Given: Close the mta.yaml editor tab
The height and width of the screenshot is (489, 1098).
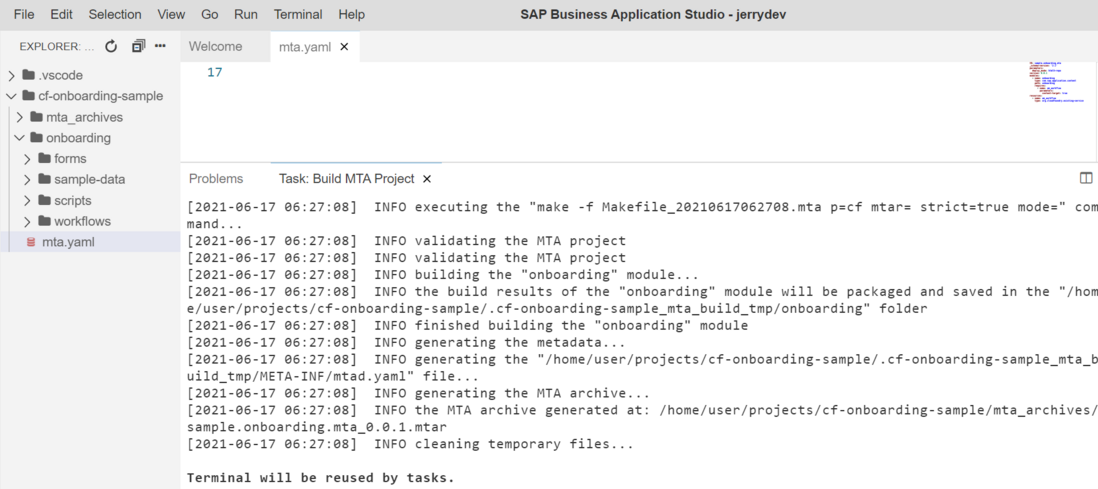Looking at the screenshot, I should coord(344,47).
